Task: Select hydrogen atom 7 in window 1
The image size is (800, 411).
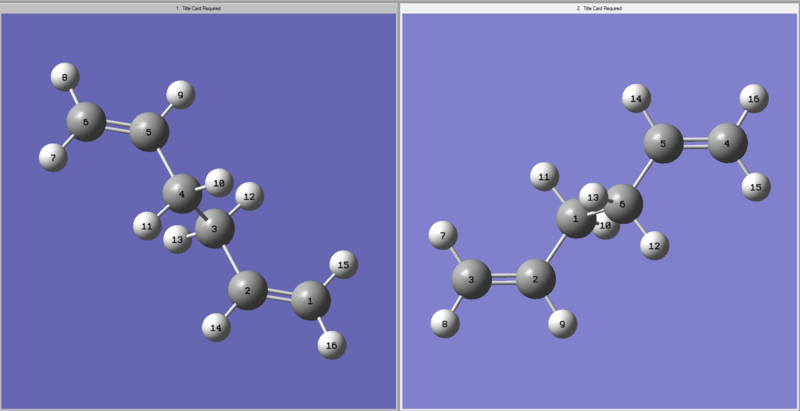Action: point(53,157)
